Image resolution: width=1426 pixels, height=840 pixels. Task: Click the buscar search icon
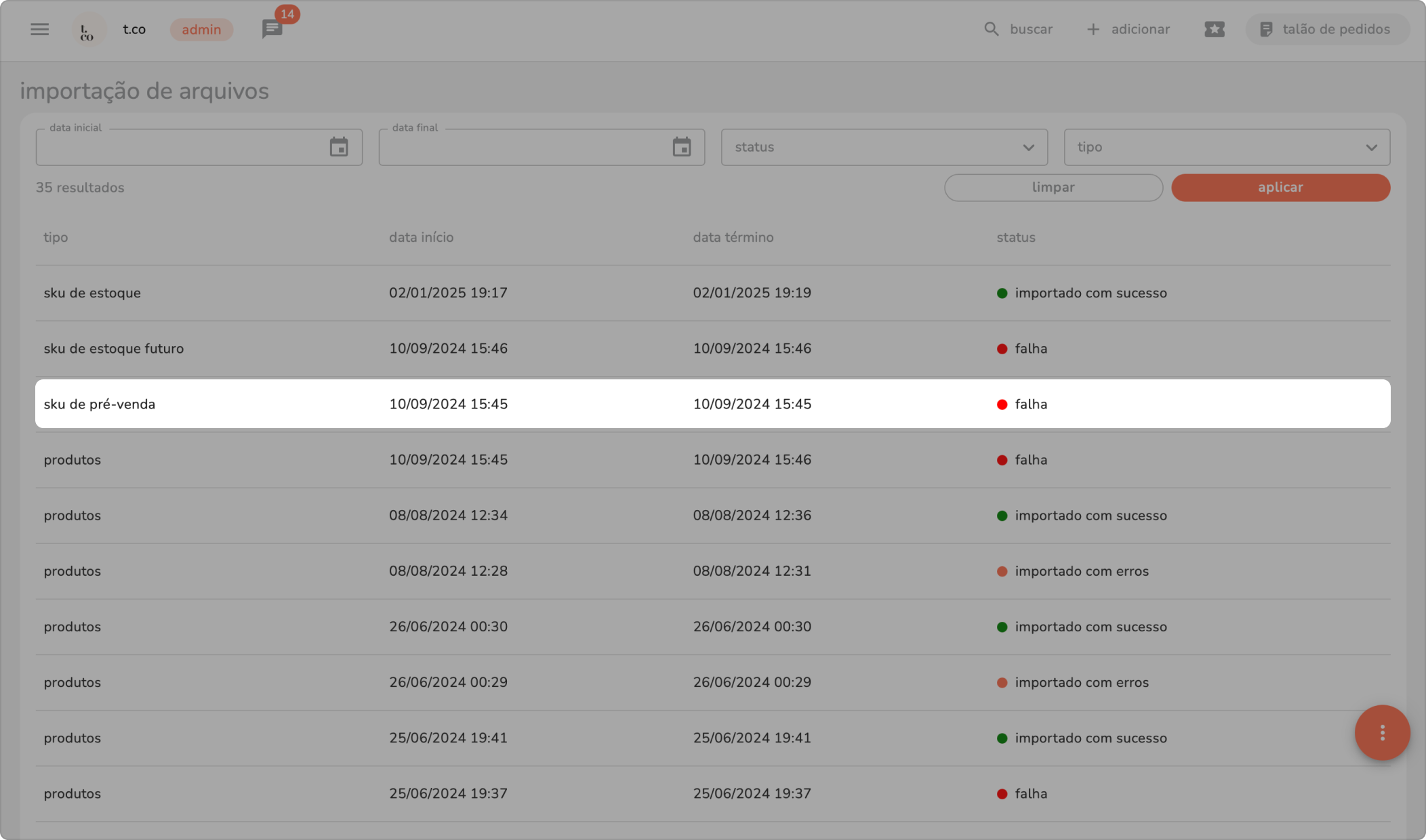tap(991, 29)
